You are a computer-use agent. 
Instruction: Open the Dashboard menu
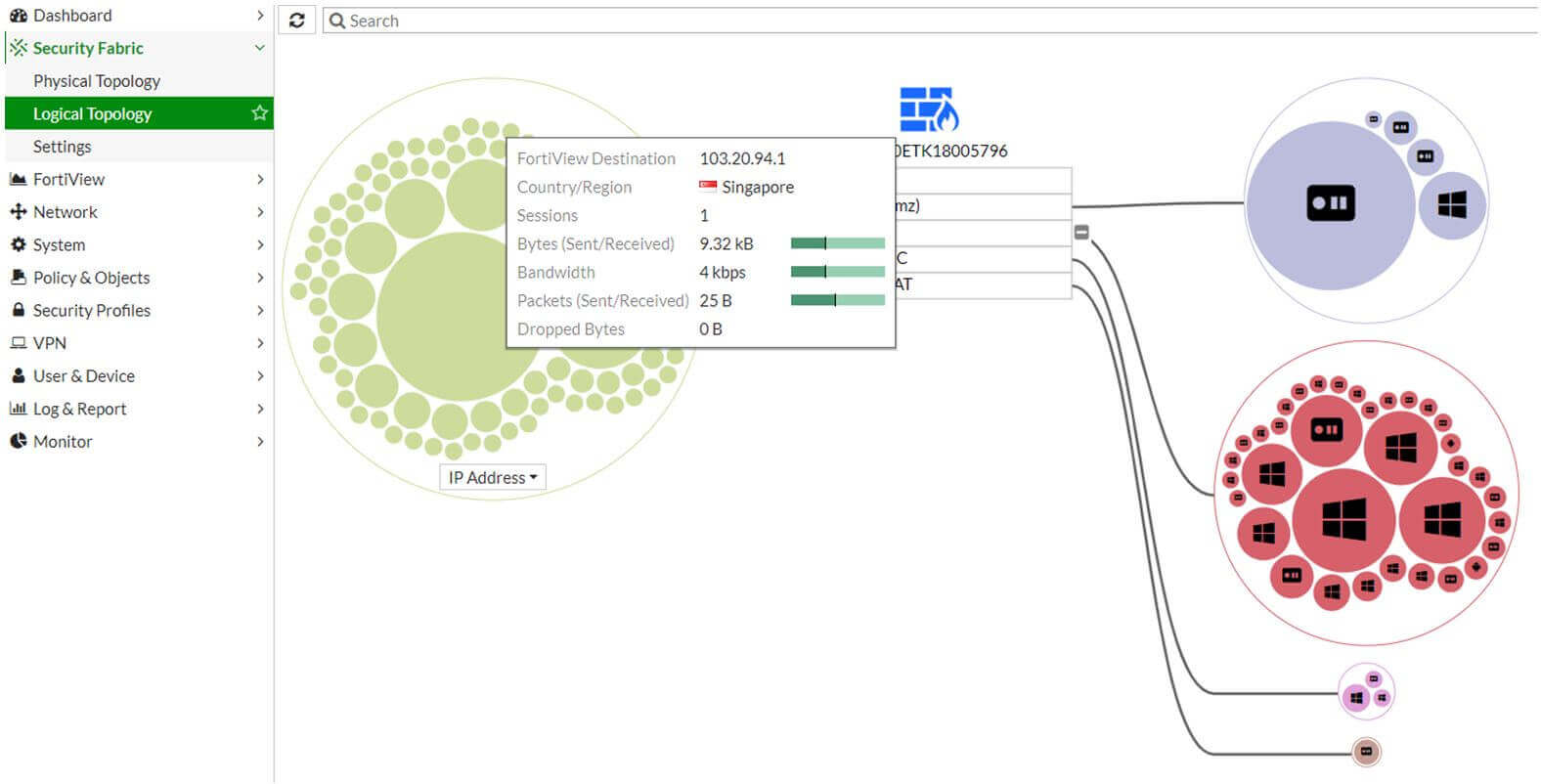(x=72, y=16)
